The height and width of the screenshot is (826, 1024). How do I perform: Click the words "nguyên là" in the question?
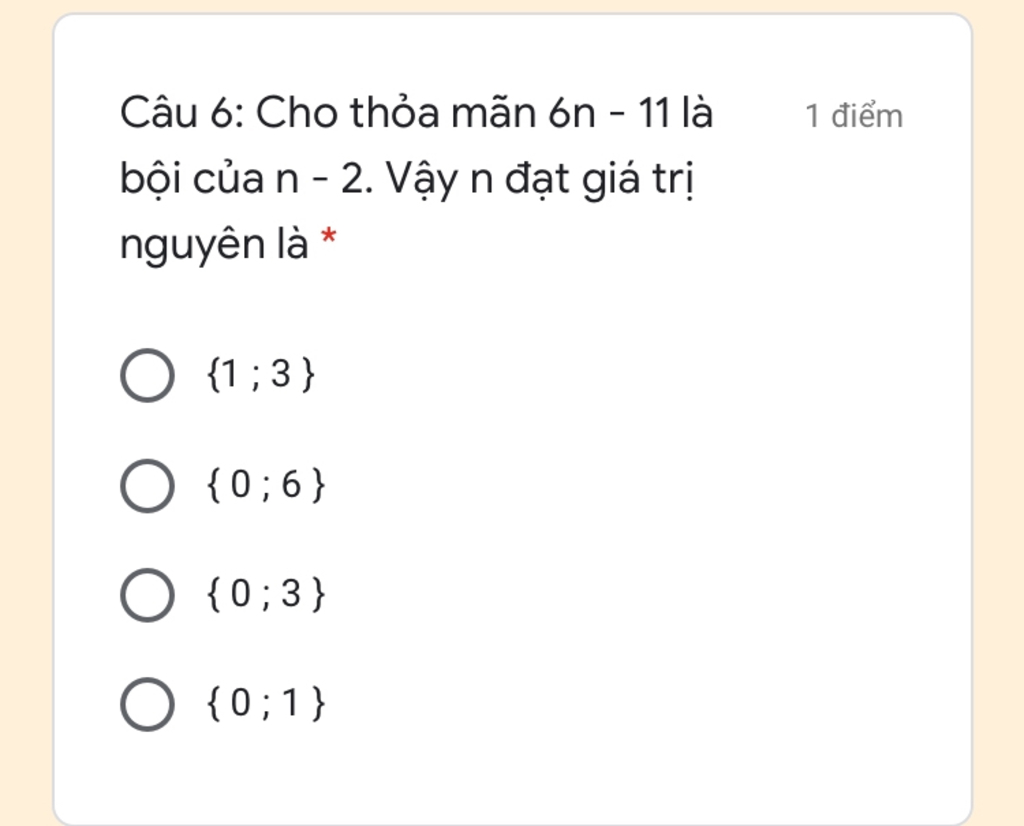pyautogui.click(x=214, y=244)
